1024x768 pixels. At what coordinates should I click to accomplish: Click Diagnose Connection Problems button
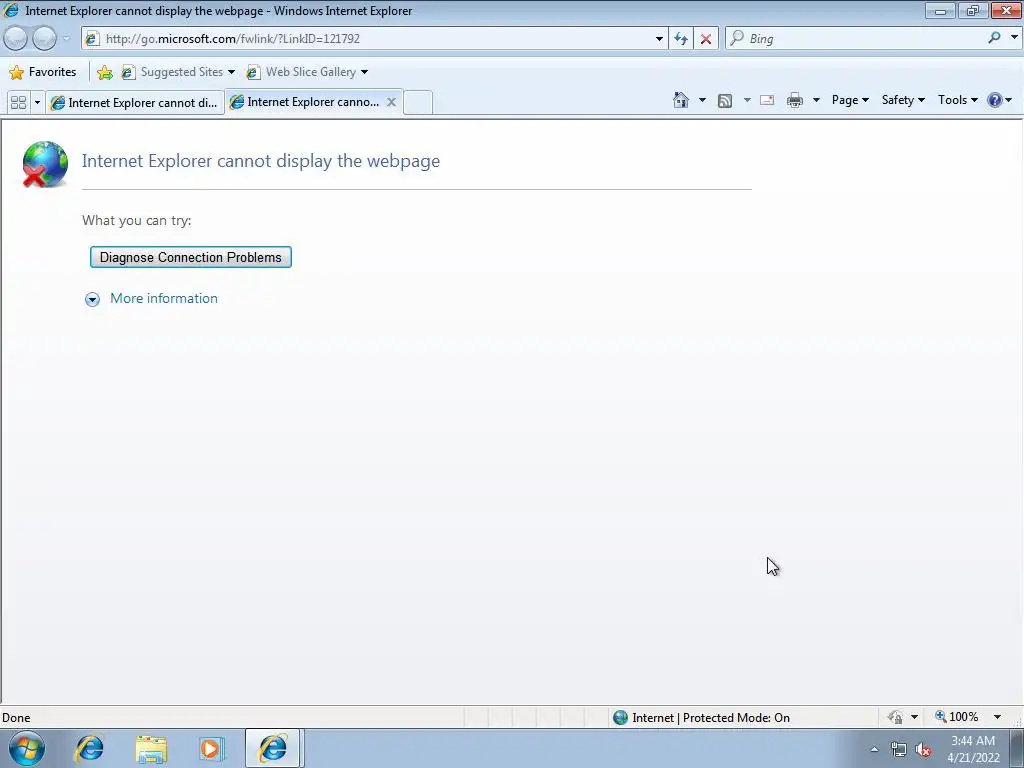191,257
